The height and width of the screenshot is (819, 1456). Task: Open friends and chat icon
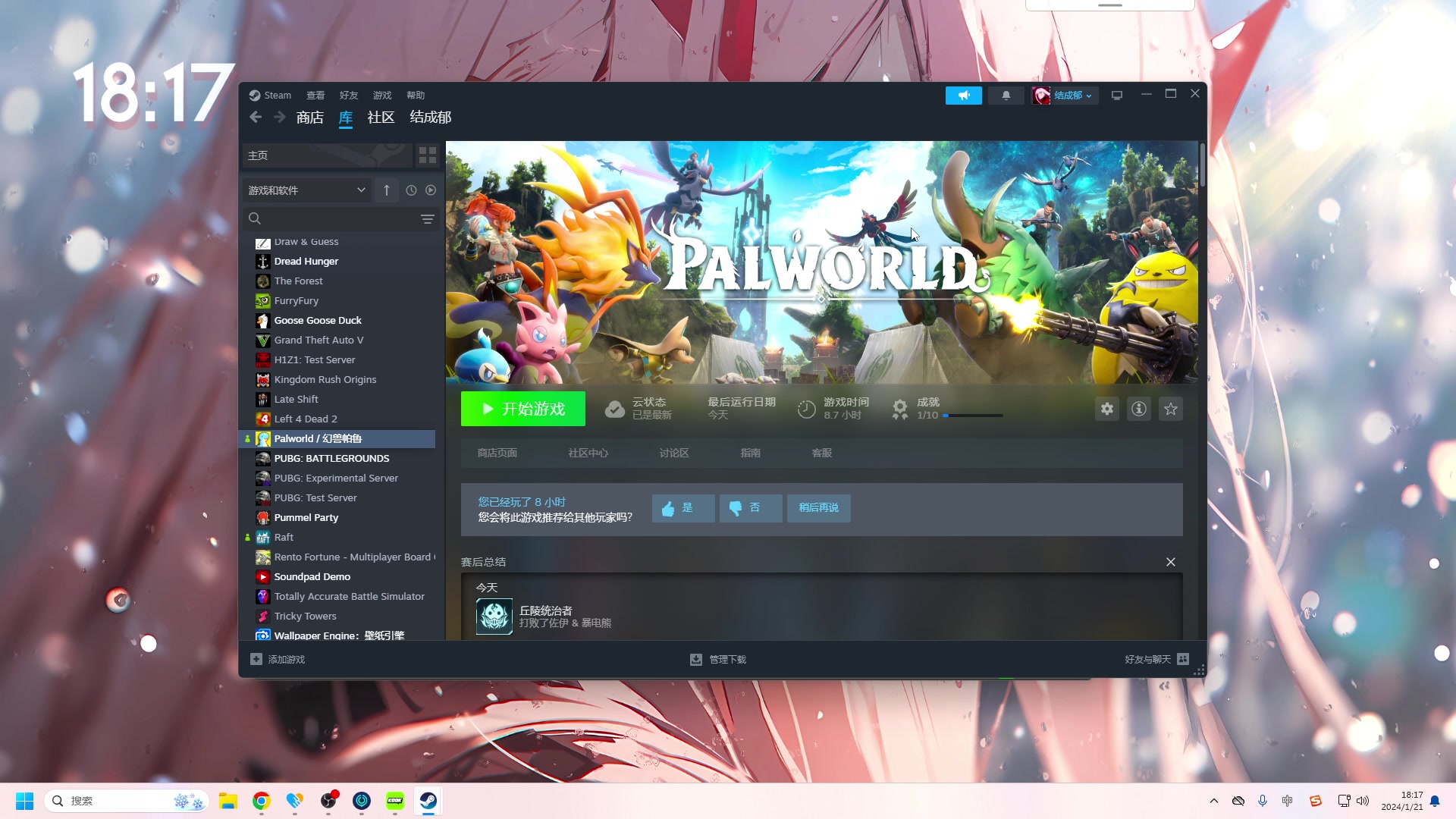click(1183, 659)
